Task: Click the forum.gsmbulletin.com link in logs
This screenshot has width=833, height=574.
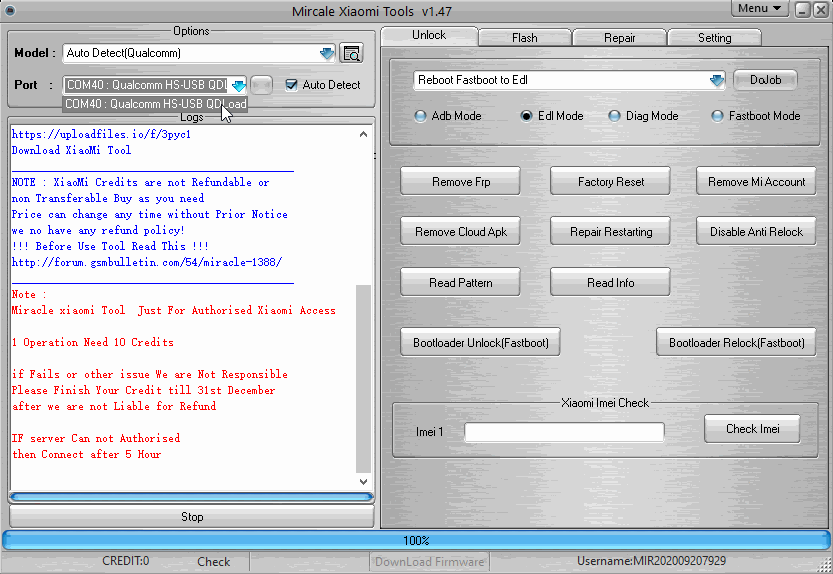Action: coord(147,263)
